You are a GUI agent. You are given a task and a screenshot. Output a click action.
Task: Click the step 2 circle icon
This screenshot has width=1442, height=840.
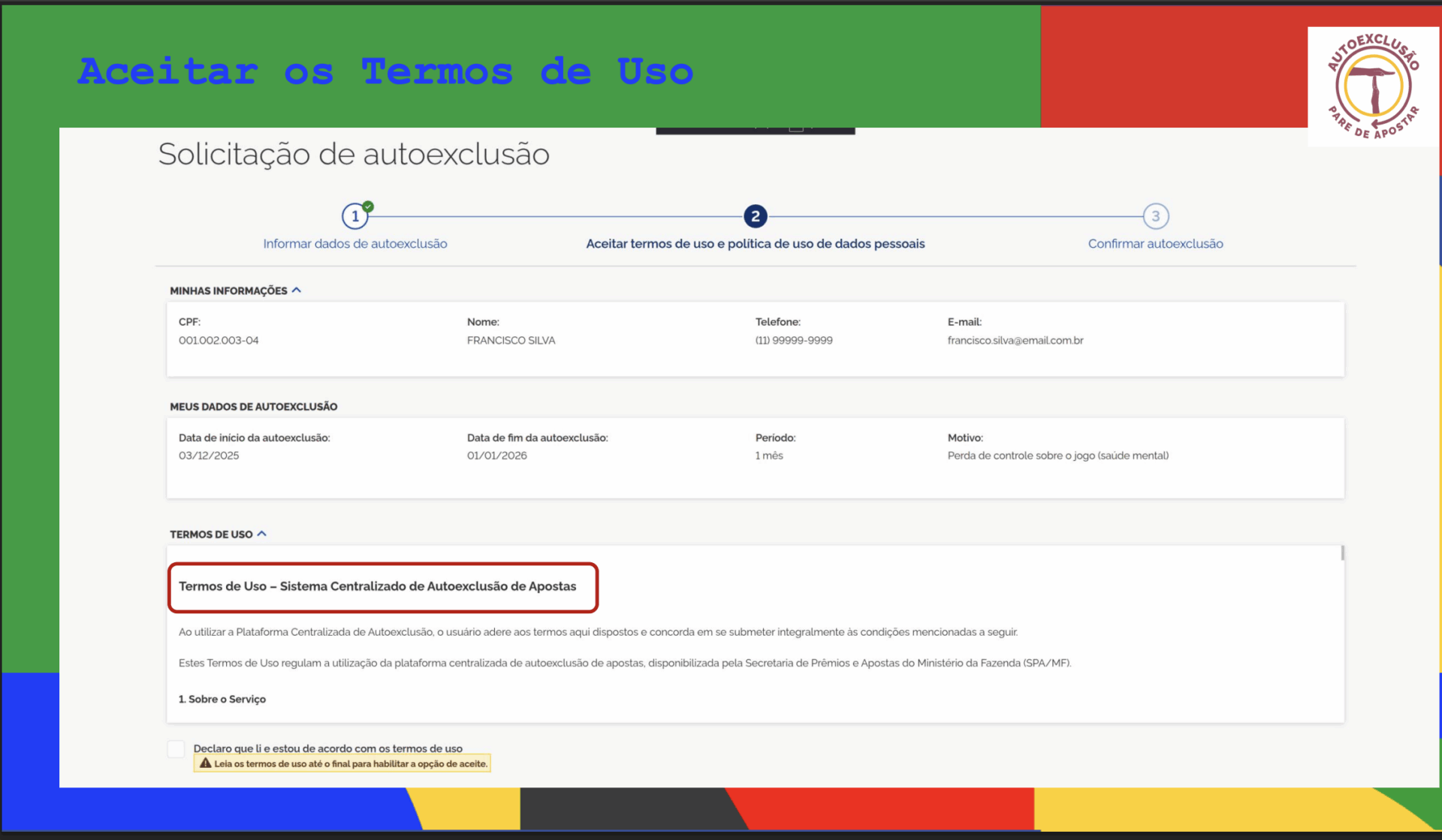pyautogui.click(x=755, y=216)
